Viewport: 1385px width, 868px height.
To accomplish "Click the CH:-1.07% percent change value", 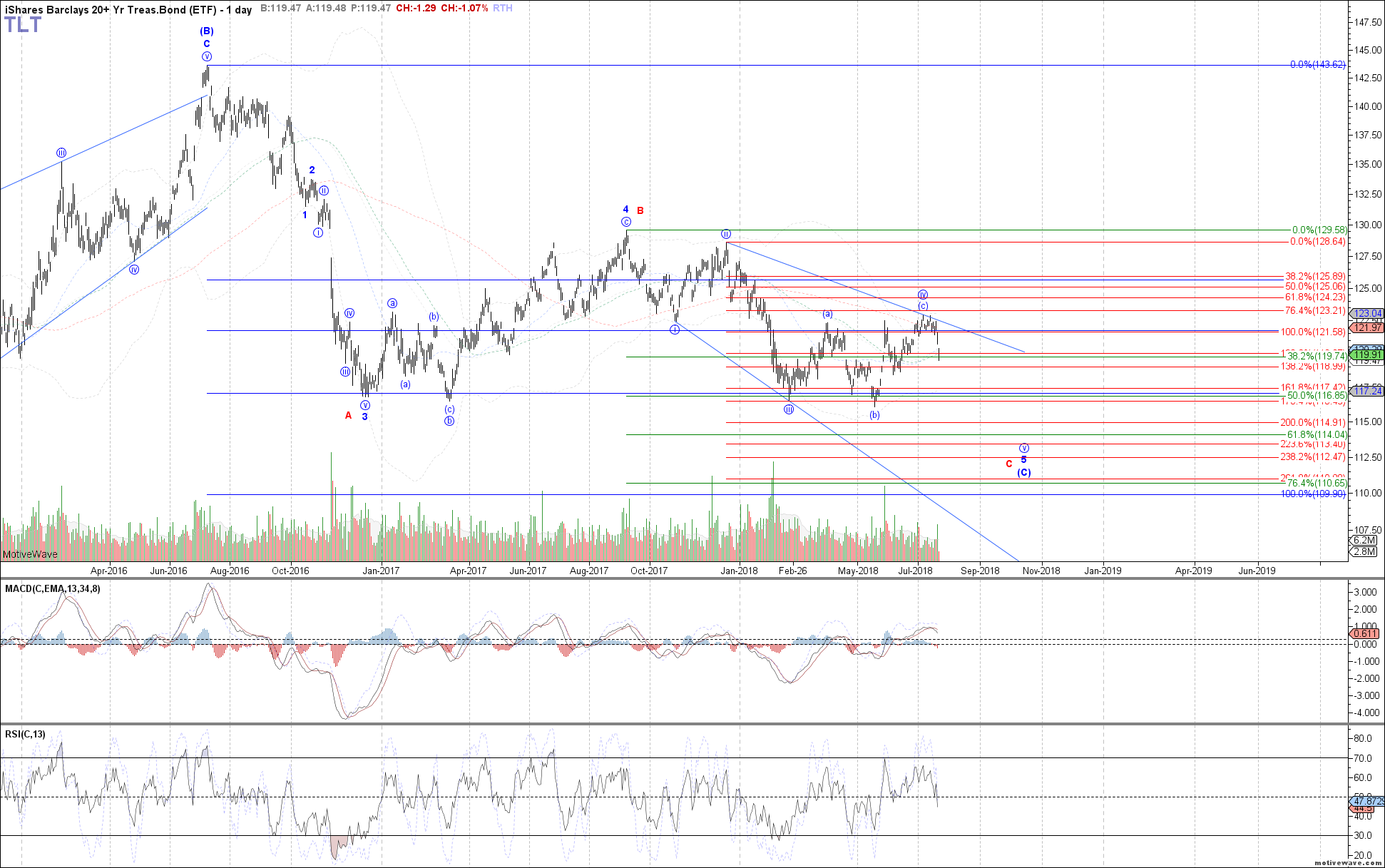I will coord(465,8).
